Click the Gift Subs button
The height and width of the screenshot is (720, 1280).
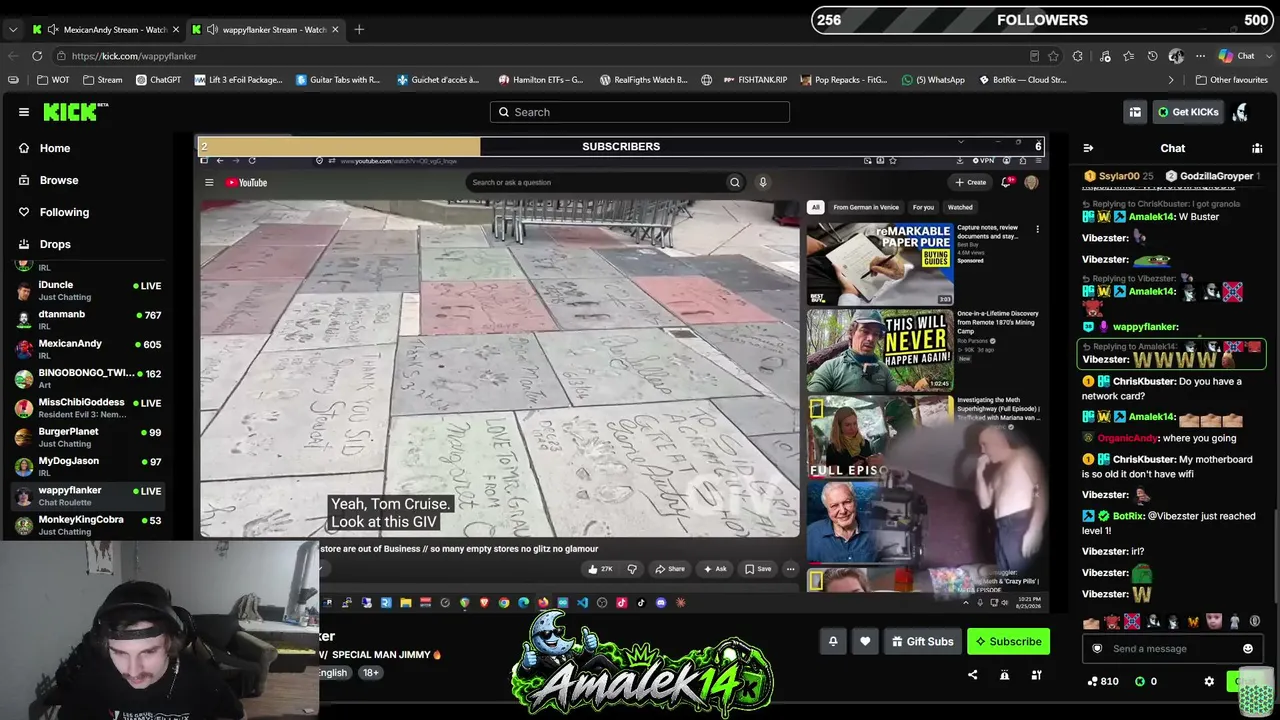(x=922, y=641)
